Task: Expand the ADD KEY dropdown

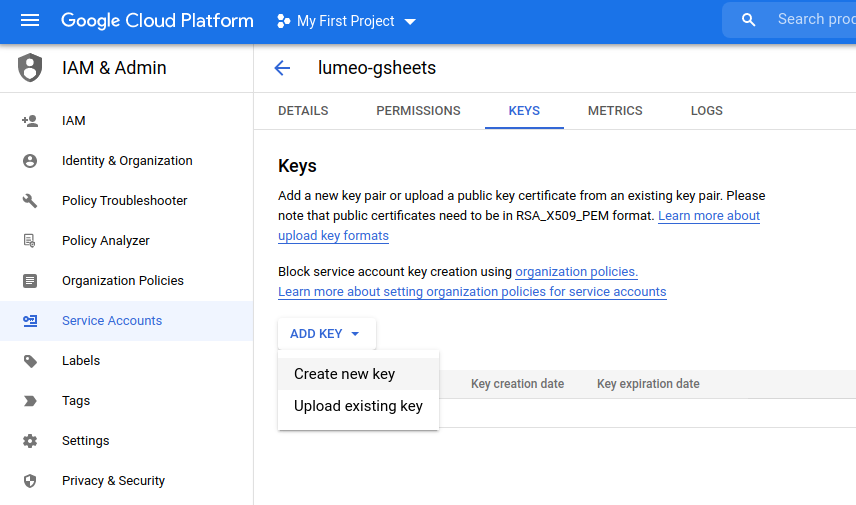Action: [326, 334]
